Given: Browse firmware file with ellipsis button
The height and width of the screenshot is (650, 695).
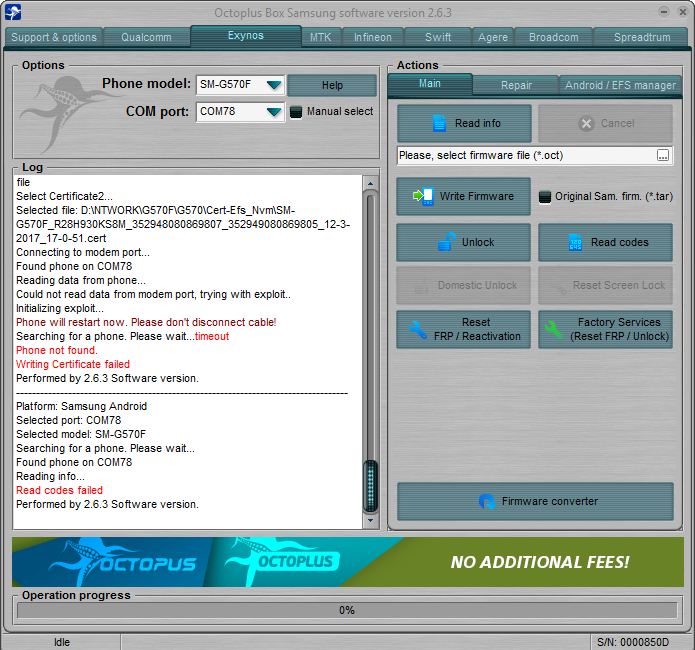Looking at the screenshot, I should (x=663, y=155).
